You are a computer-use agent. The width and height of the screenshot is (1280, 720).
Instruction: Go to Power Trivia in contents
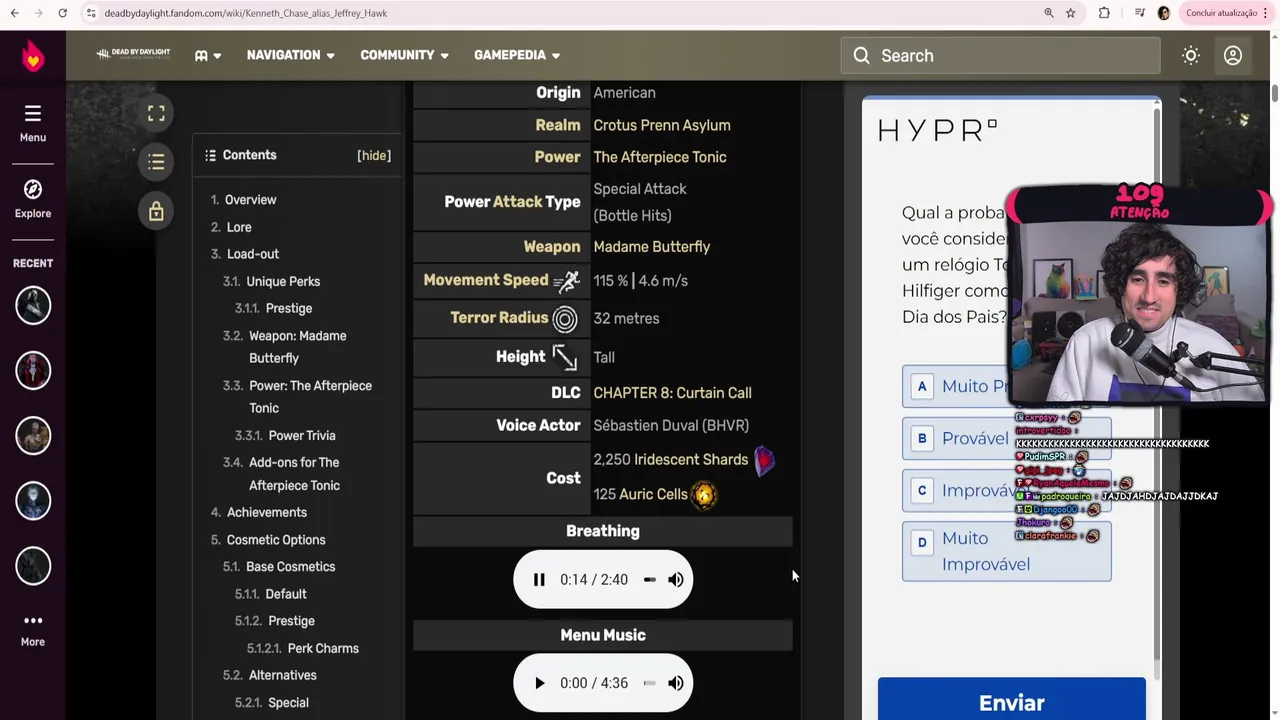pos(302,436)
